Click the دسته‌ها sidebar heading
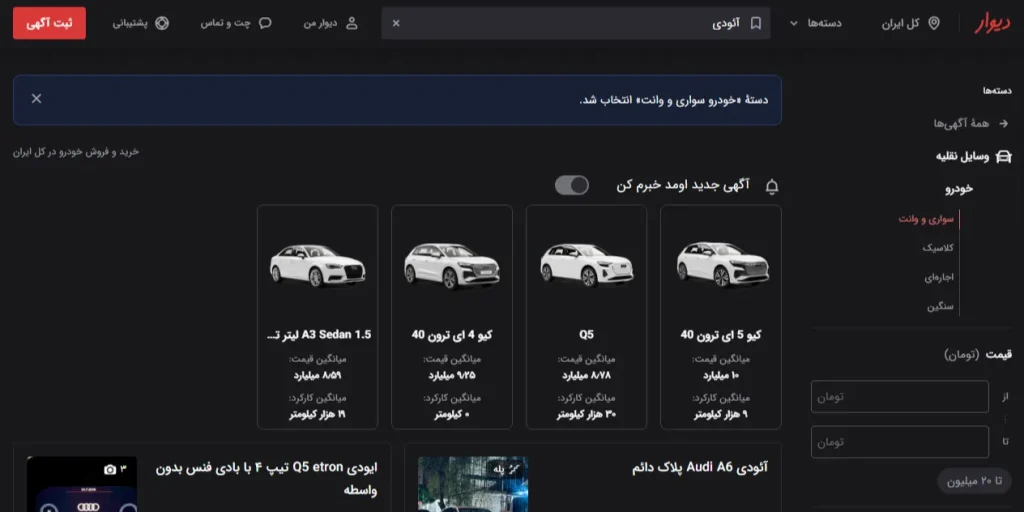This screenshot has height=512, width=1024. [997, 91]
